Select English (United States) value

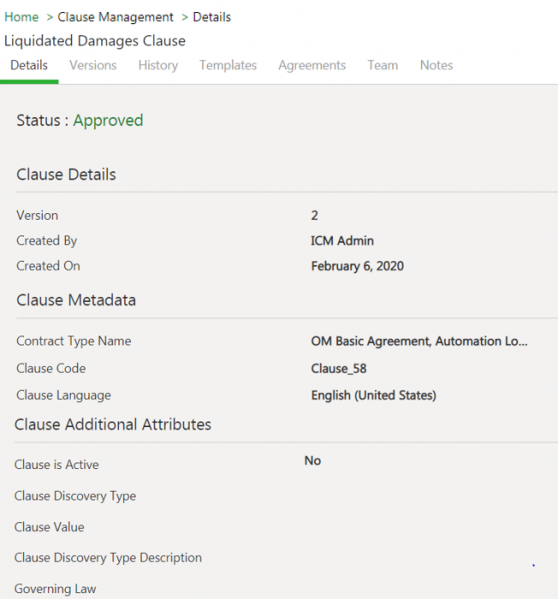pos(374,395)
